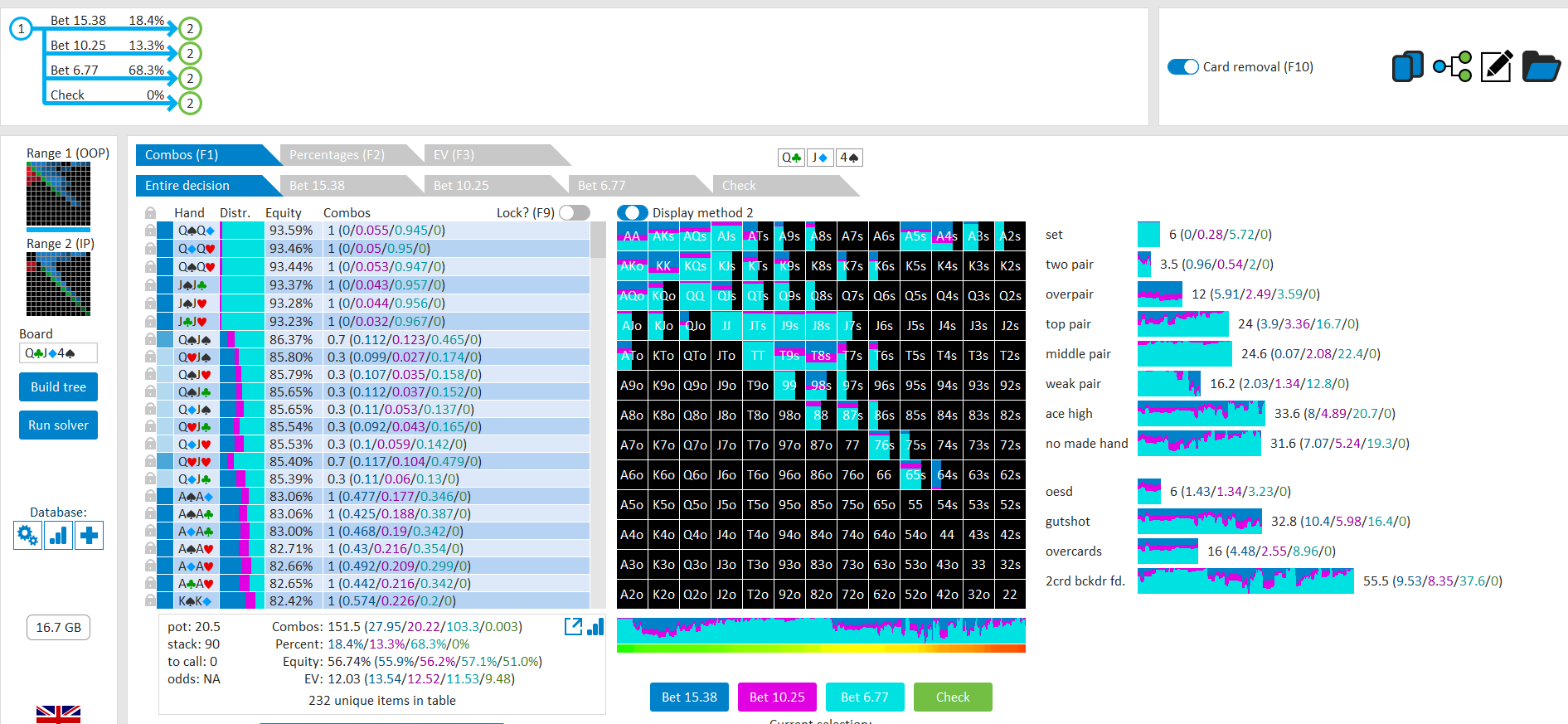Image resolution: width=1568 pixels, height=724 pixels.
Task: Select node 2 after Bet 15.38
Action: (x=190, y=29)
